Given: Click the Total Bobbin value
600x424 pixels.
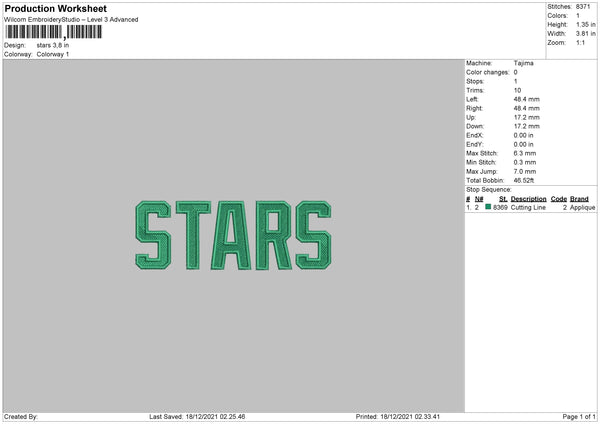Looking at the screenshot, I should click(524, 180).
